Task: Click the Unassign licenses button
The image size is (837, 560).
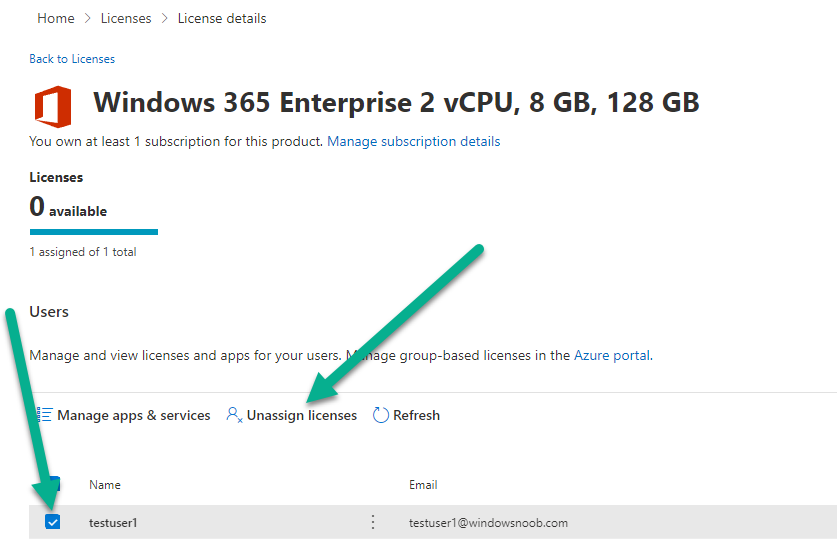Action: click(x=291, y=415)
